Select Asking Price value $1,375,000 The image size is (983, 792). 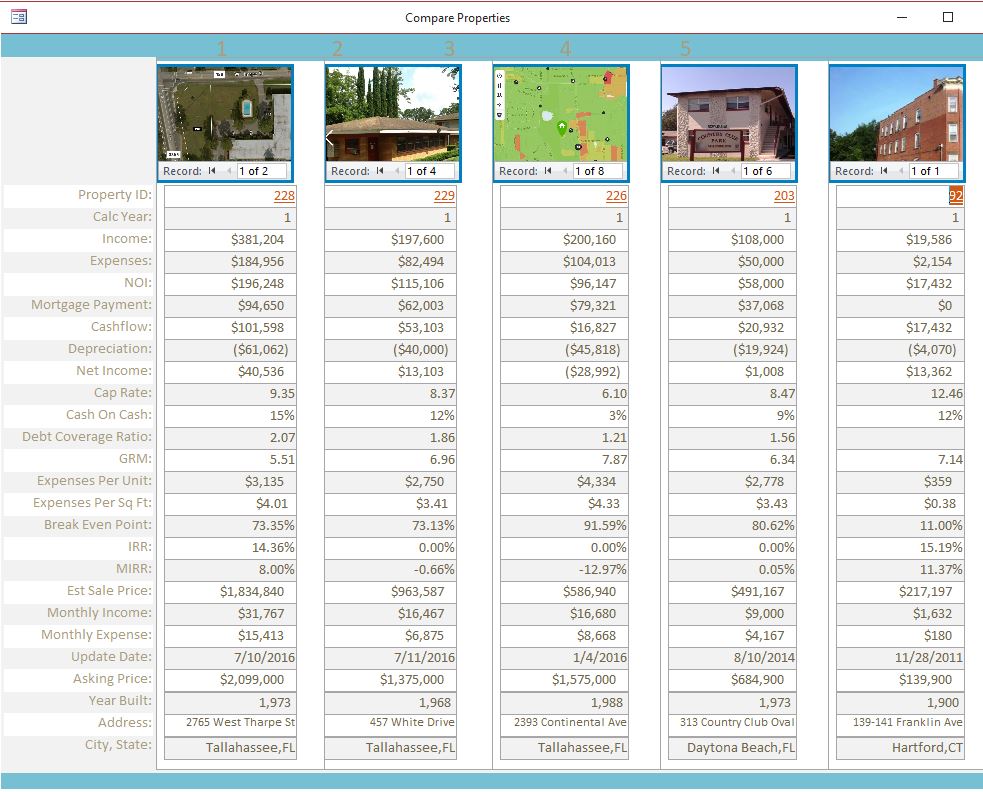[x=391, y=679]
